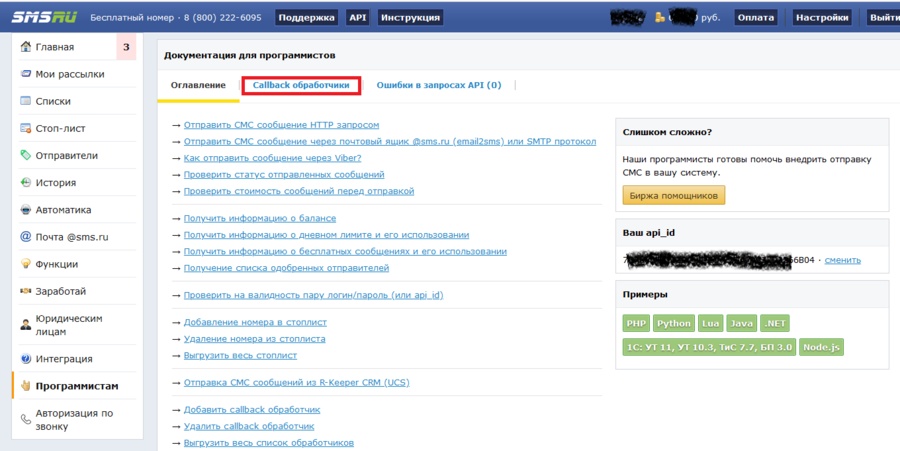
Task: Click the history icon beside История
Action: click(x=25, y=182)
